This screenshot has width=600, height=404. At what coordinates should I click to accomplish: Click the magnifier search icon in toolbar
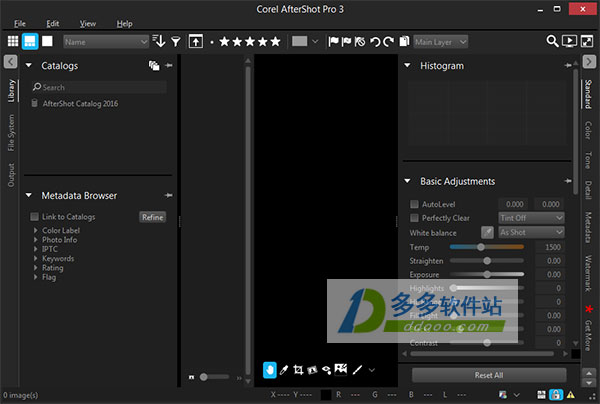click(552, 42)
